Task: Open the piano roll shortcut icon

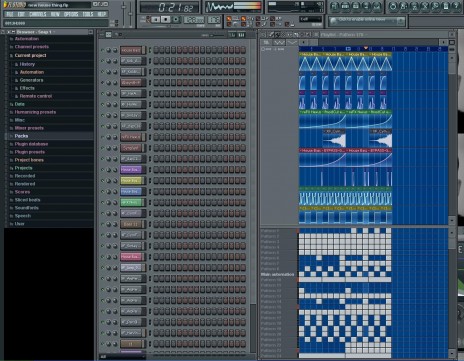Action: click(x=356, y=6)
